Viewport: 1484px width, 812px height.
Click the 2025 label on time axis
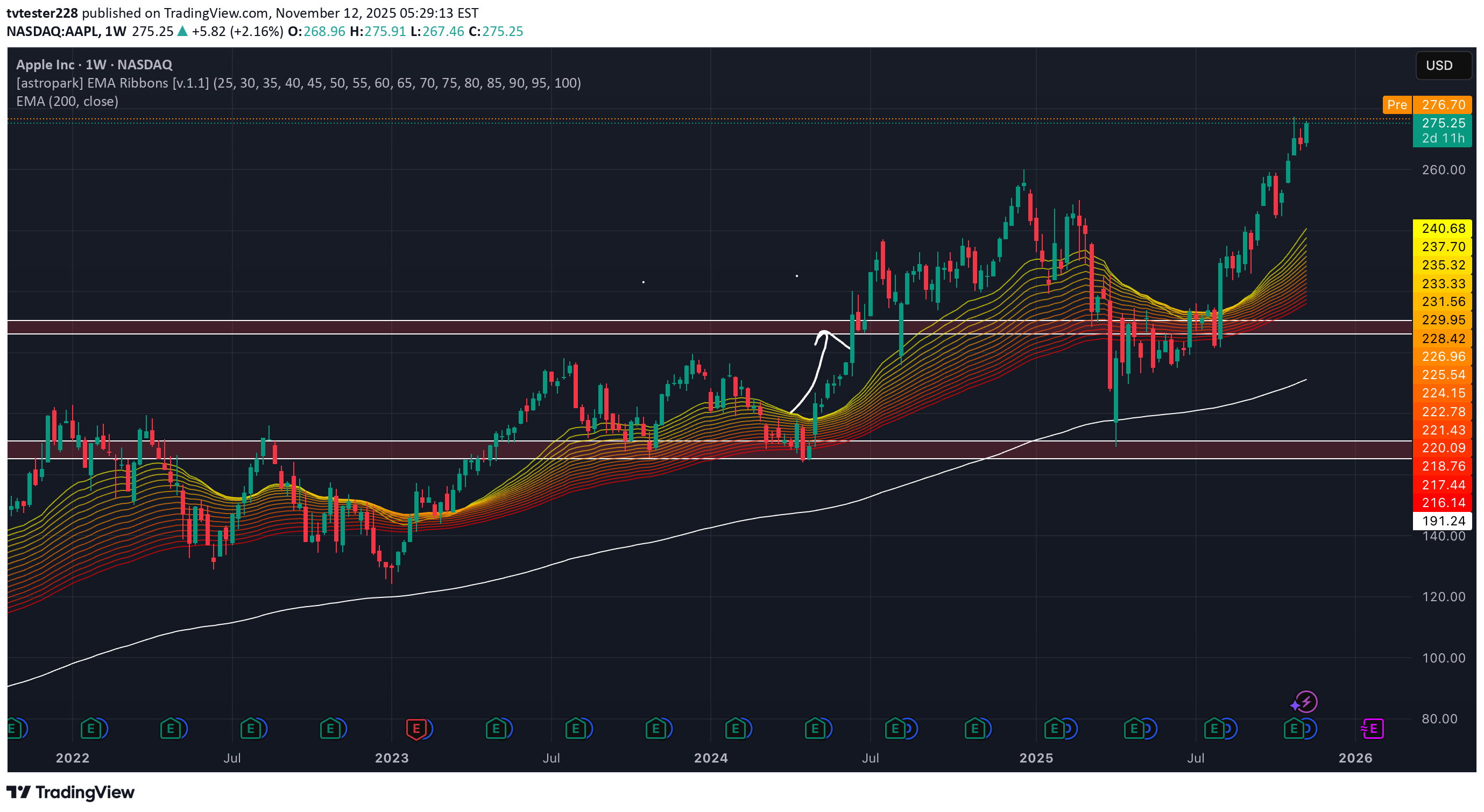tap(1036, 758)
